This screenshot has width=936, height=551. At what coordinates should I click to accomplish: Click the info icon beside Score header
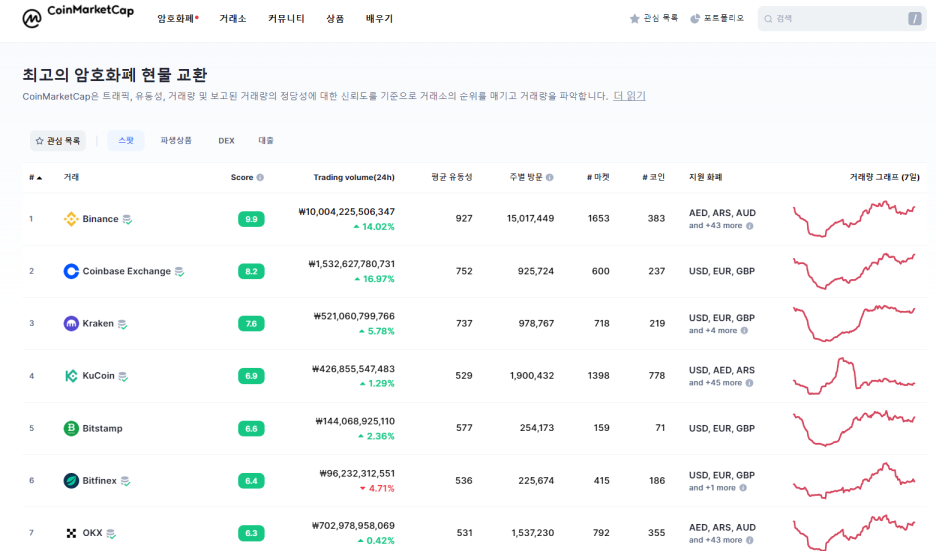(x=260, y=177)
